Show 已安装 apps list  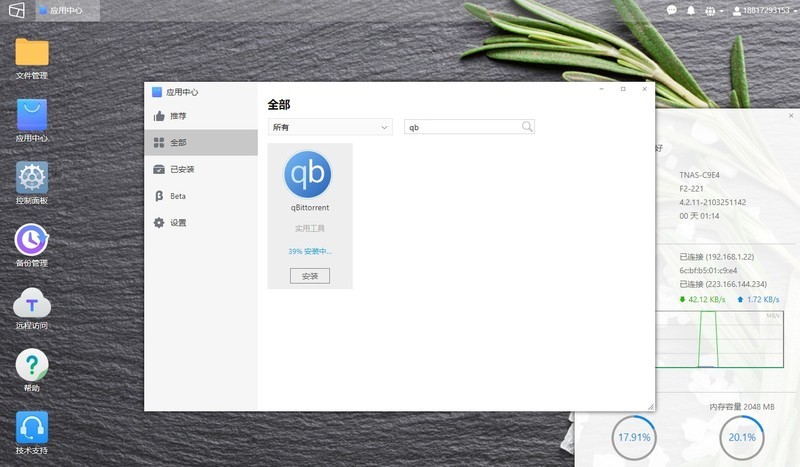click(201, 169)
